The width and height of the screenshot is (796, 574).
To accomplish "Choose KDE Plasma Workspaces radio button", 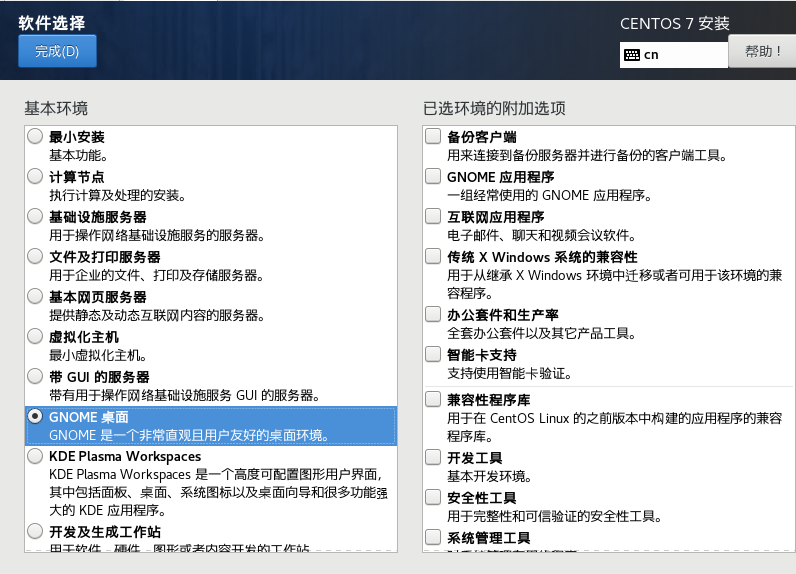I will tap(35, 456).
